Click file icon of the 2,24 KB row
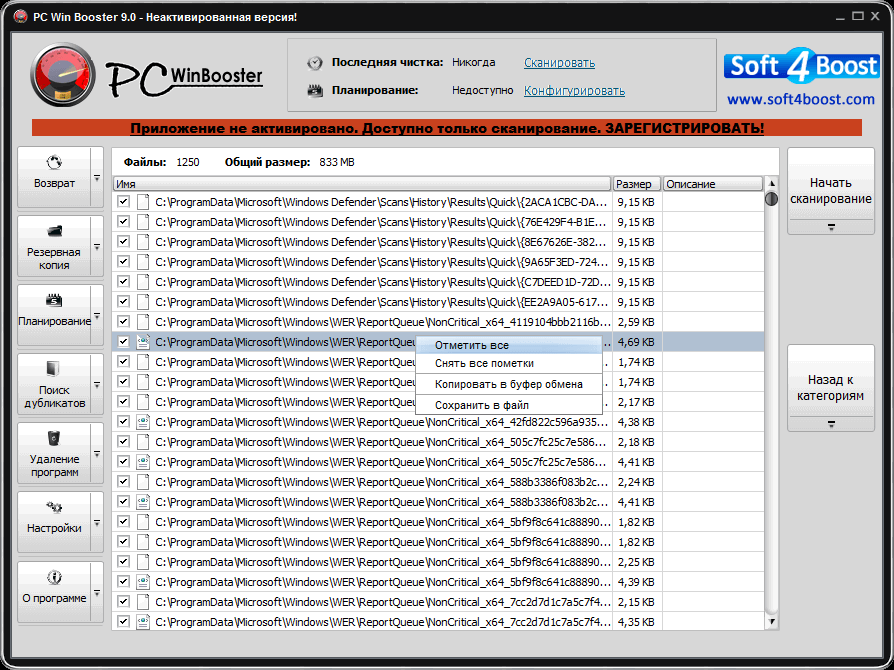 (x=143, y=482)
